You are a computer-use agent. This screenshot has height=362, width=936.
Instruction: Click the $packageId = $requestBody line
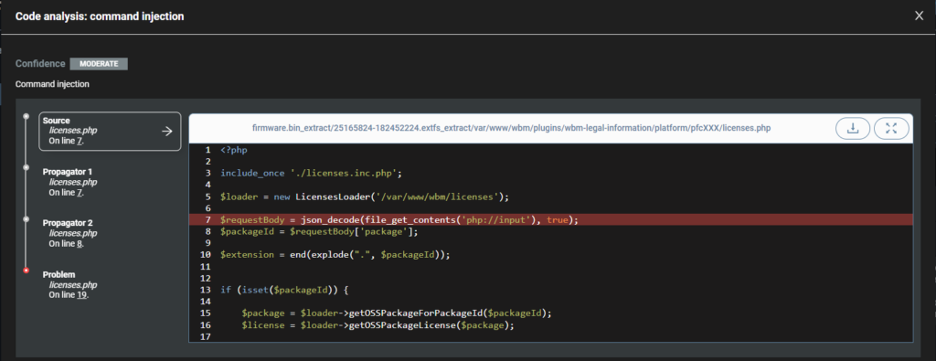(x=319, y=231)
